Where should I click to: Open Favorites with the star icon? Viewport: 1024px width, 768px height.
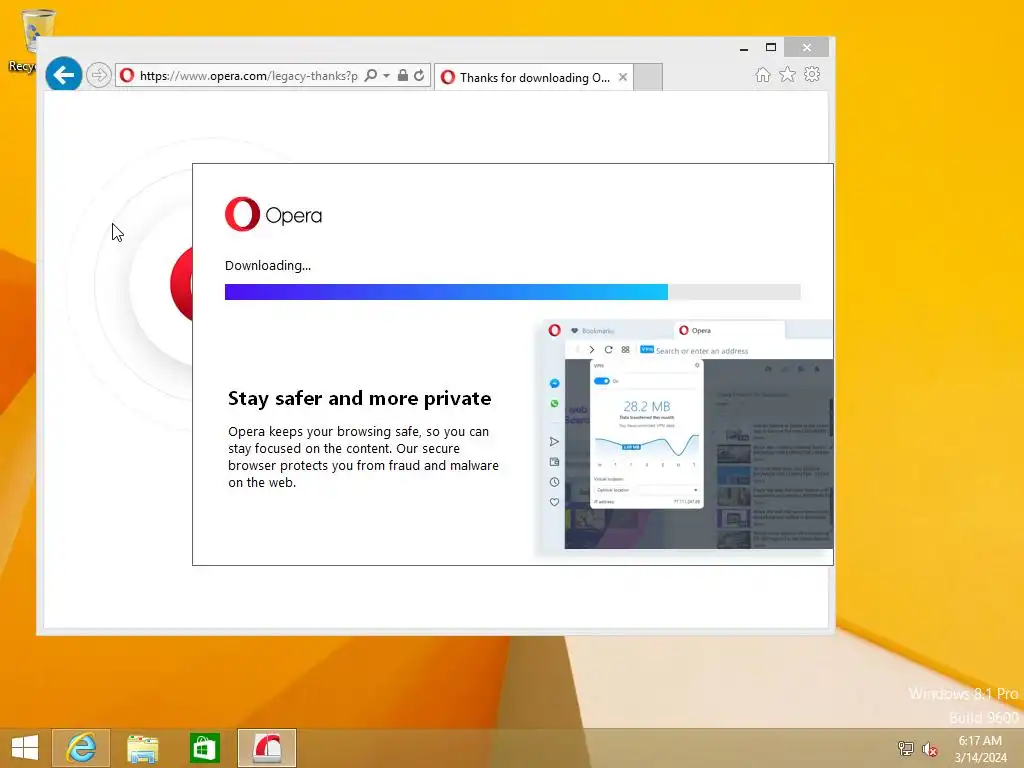788,74
